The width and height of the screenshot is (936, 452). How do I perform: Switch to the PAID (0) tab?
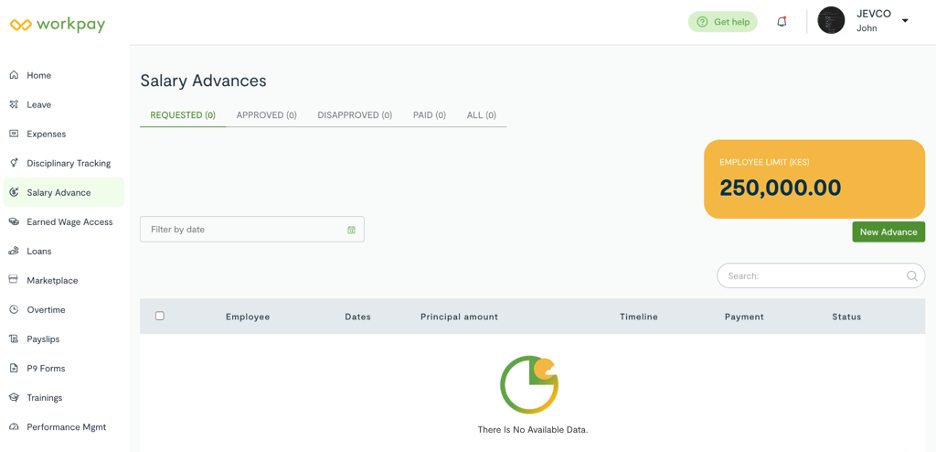(429, 115)
